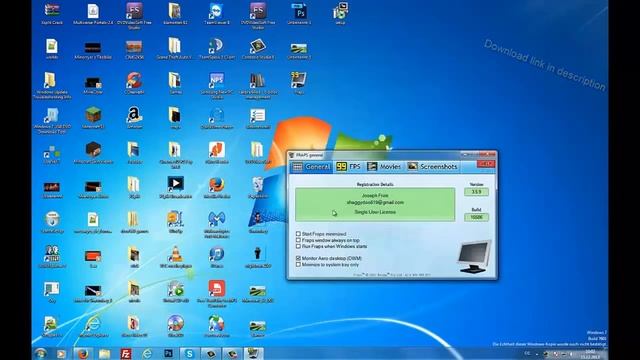Select the Games folder on desktop
Image resolution: width=640 pixels, height=360 pixels.
(175, 83)
